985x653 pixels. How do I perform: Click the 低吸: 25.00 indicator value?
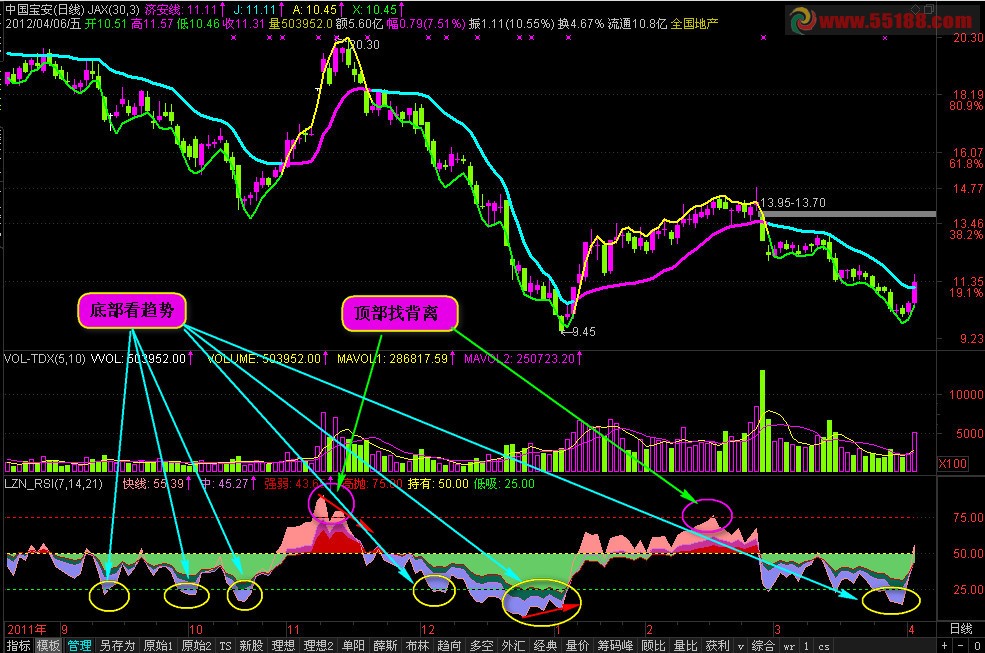click(x=504, y=484)
